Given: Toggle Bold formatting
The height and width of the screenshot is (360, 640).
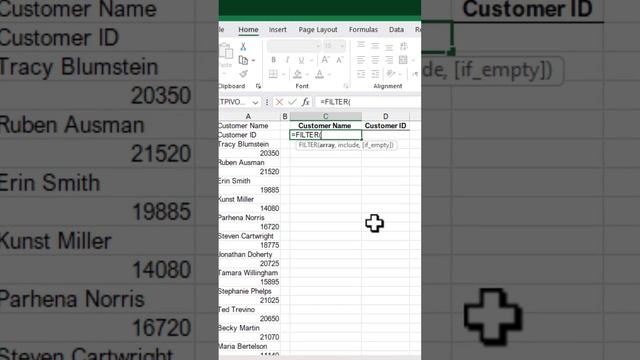Looking at the screenshot, I should point(273,60).
